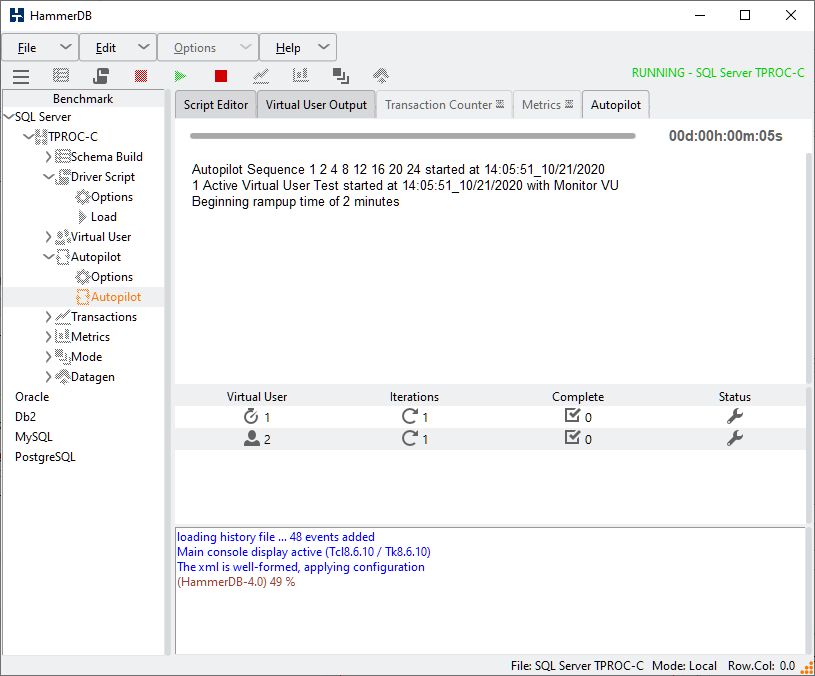The height and width of the screenshot is (676, 815).
Task: Click the 'Row.Col: 0.0' status bar entry
Action: pos(761,666)
